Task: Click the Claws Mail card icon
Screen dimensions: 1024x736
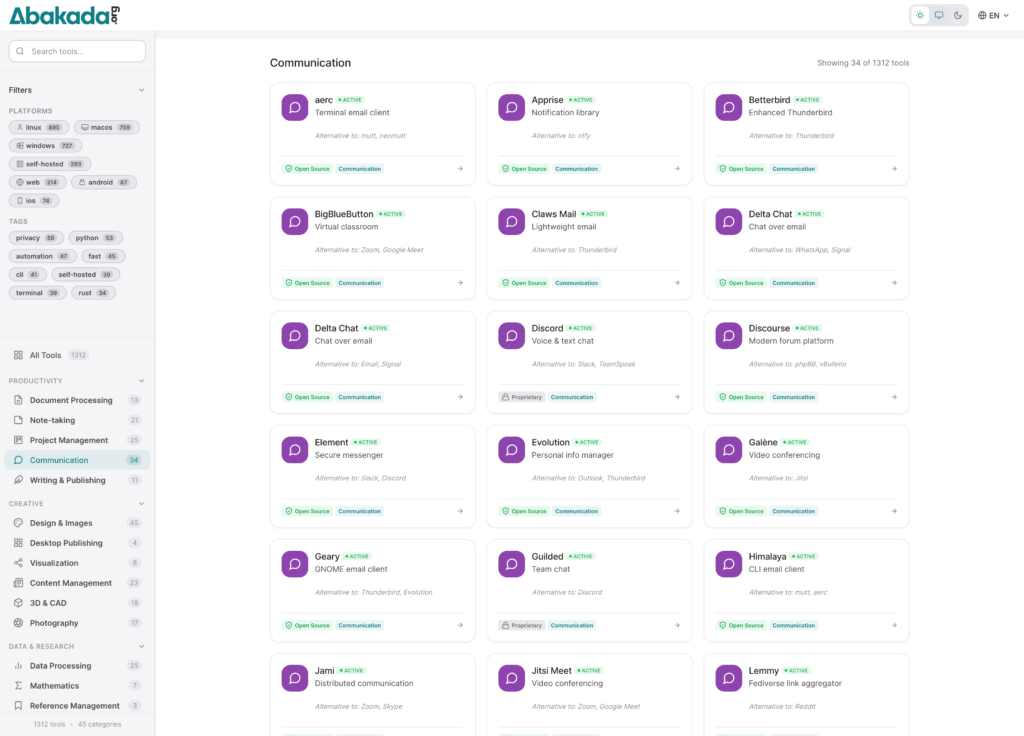Action: (511, 221)
